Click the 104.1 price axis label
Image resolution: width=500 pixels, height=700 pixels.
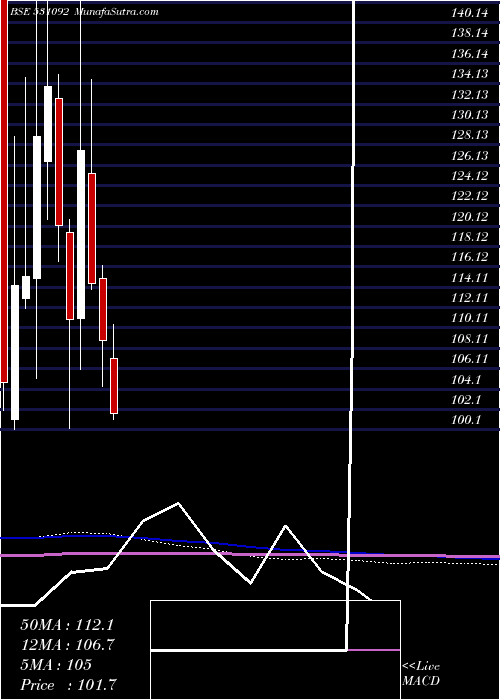click(x=466, y=380)
